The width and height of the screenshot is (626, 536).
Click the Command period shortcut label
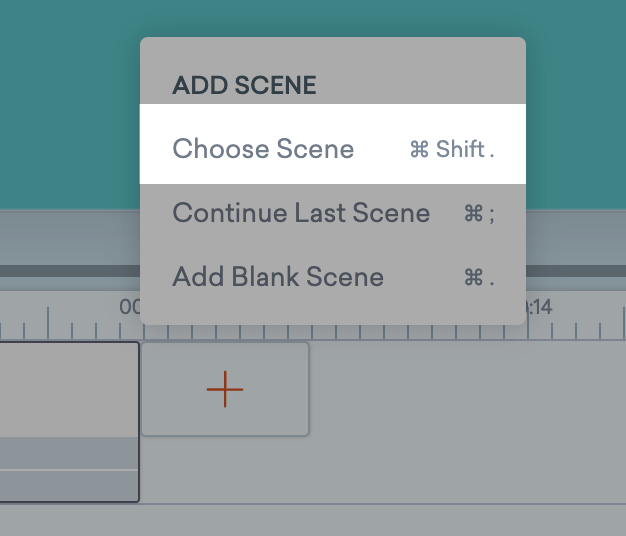coord(479,278)
